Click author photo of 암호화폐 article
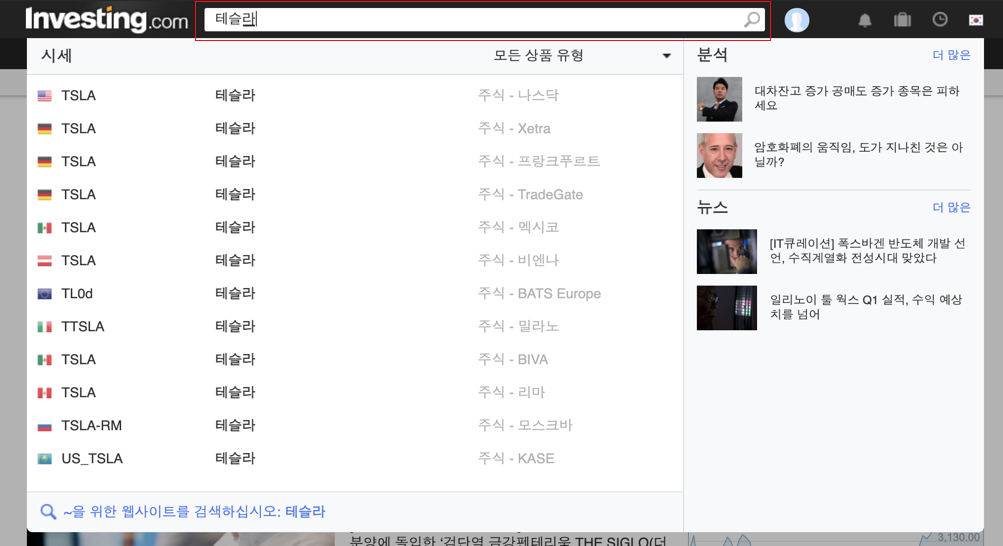This screenshot has width=1003, height=546. point(720,155)
